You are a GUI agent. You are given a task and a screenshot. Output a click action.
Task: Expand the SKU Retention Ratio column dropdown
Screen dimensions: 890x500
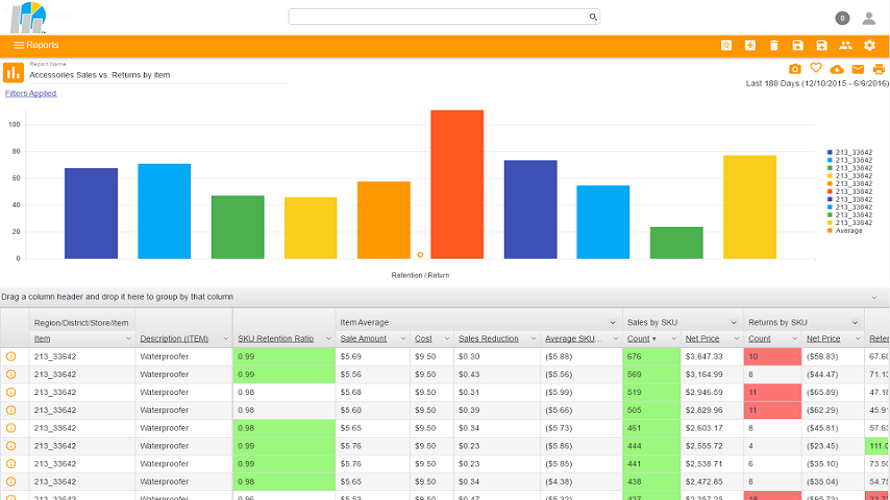[x=326, y=339]
